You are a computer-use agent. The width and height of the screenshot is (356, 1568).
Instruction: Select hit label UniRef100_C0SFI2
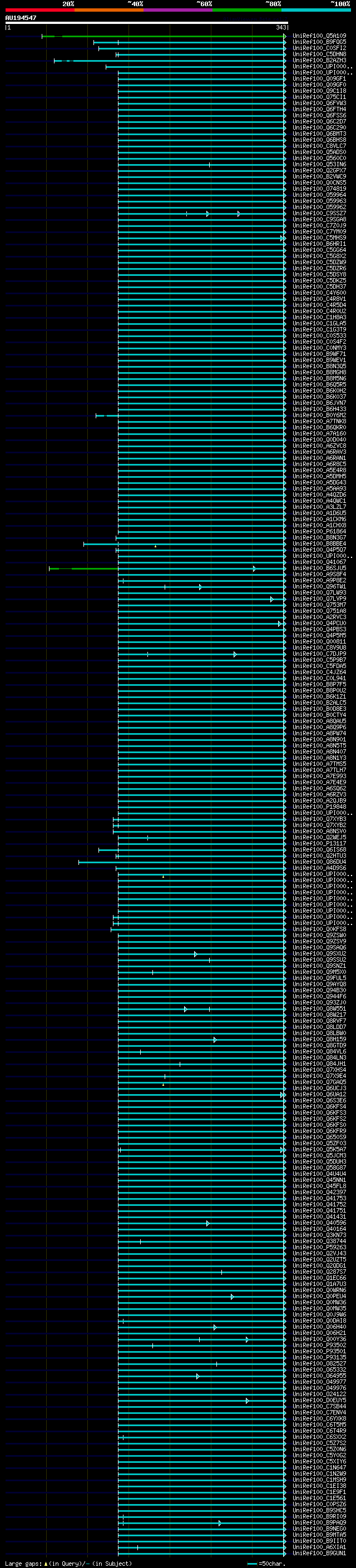[319, 48]
